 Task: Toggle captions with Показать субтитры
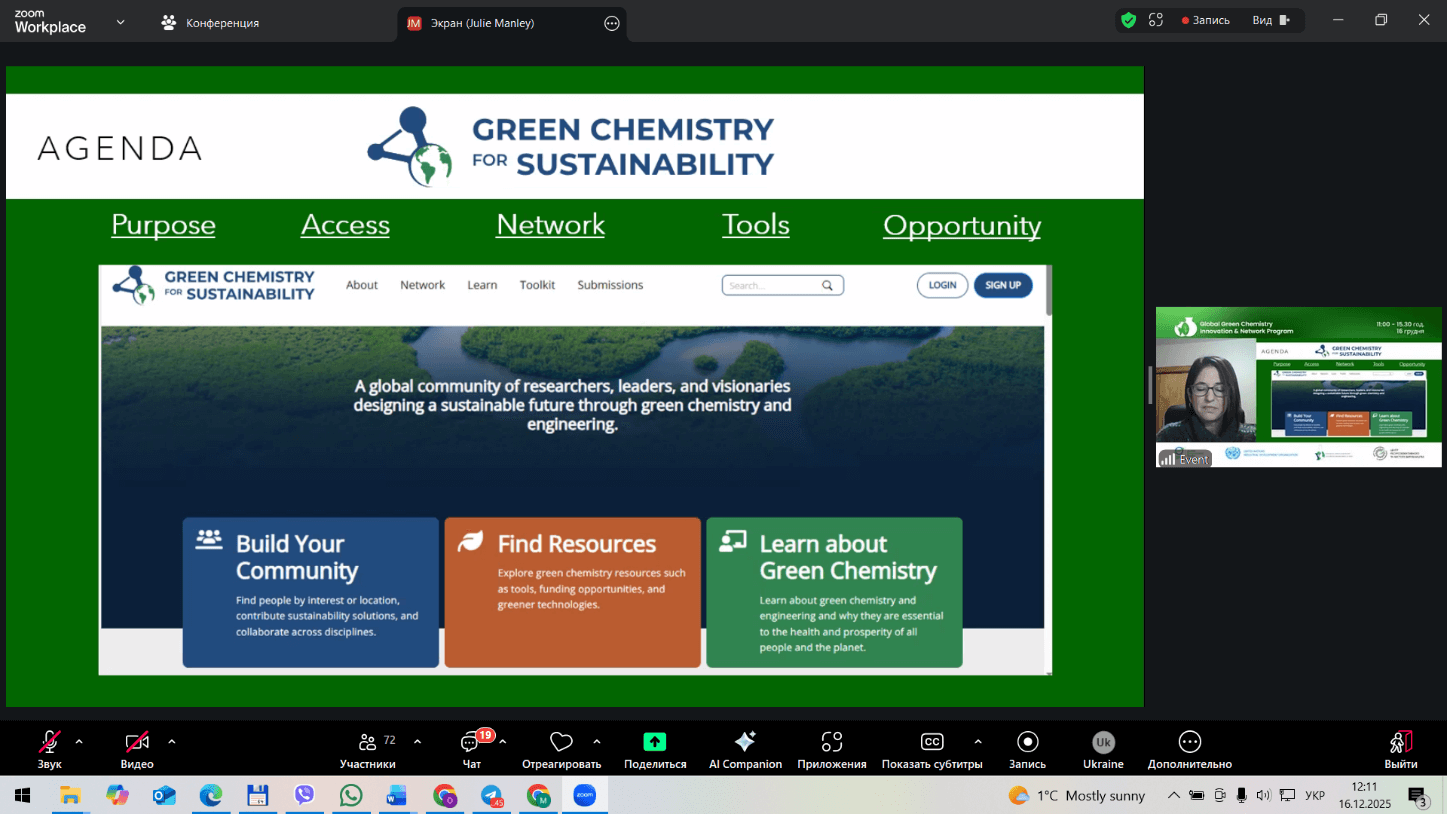pyautogui.click(x=931, y=748)
